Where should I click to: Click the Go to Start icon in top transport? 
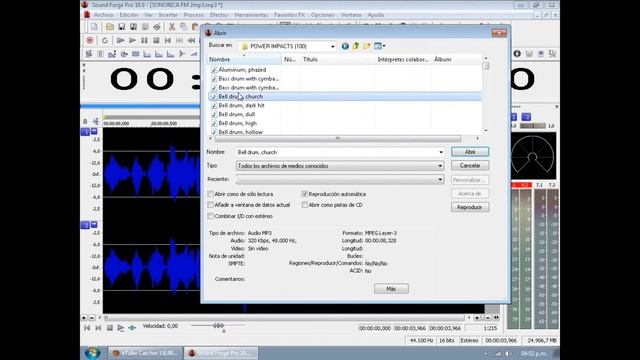(168, 40)
